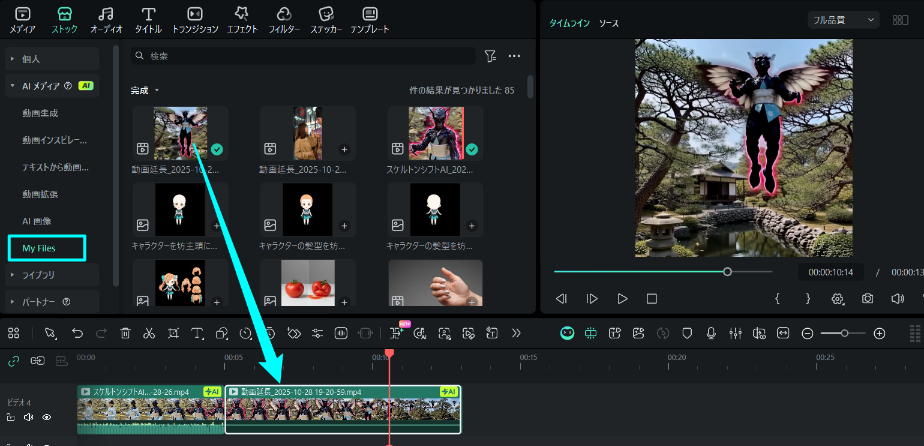
Task: Switch preview to ソース tab
Action: tap(609, 24)
